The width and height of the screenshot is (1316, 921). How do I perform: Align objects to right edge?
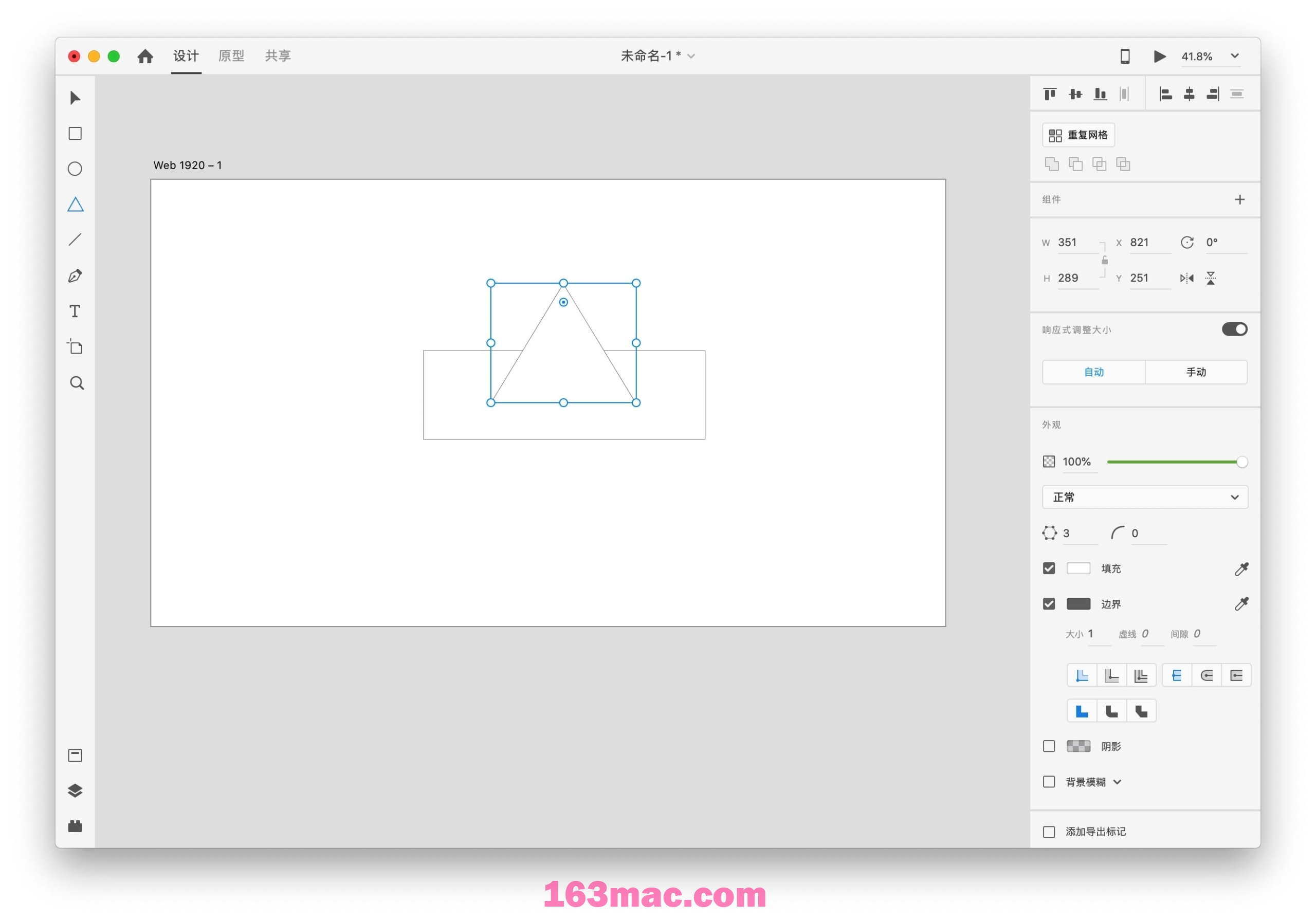(1213, 94)
